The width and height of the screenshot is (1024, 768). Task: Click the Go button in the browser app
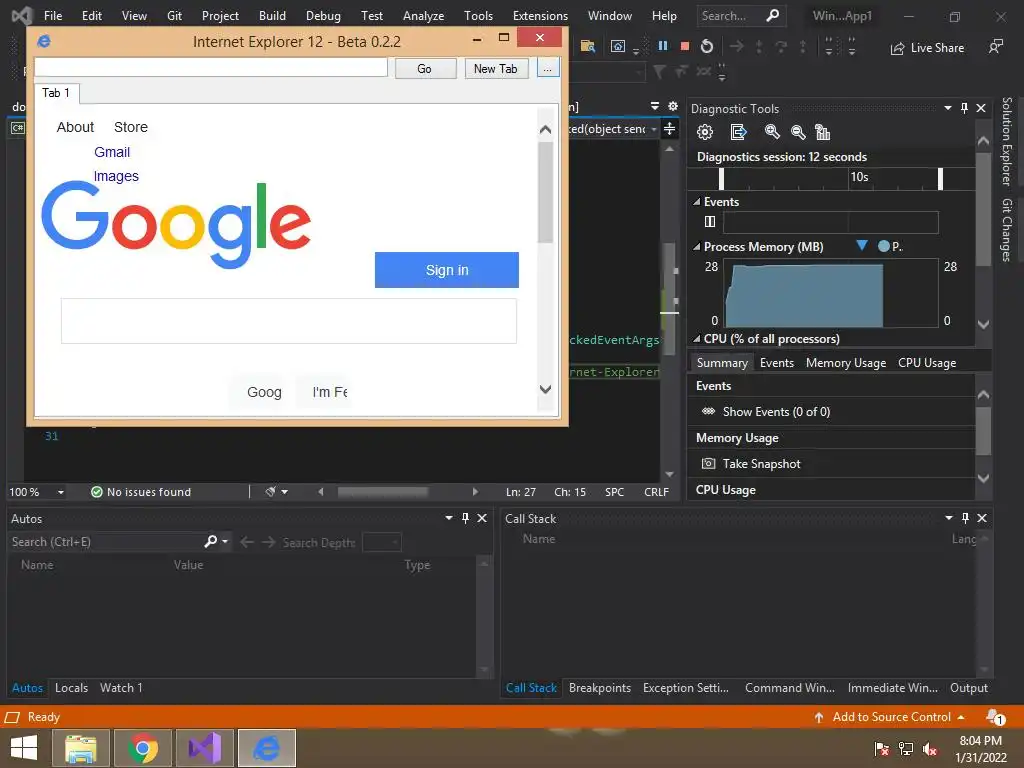coord(424,69)
